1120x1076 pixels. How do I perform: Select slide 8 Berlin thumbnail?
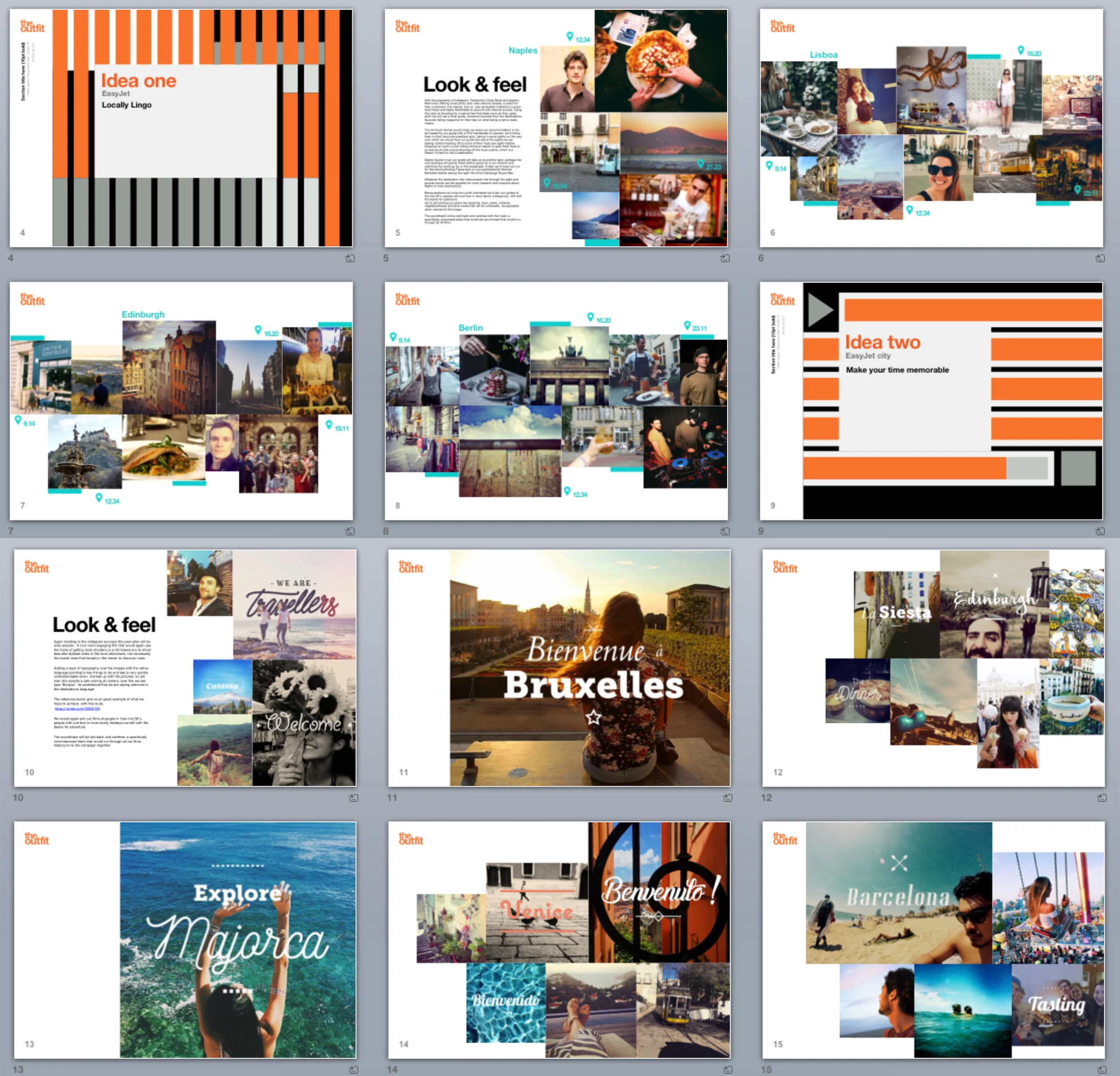(556, 401)
